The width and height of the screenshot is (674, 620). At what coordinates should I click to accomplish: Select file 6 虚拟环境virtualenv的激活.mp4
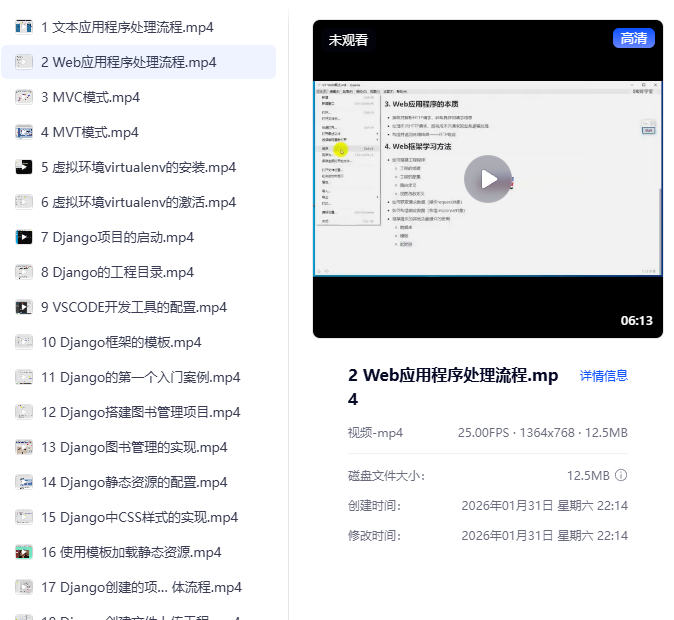pyautogui.click(x=138, y=202)
